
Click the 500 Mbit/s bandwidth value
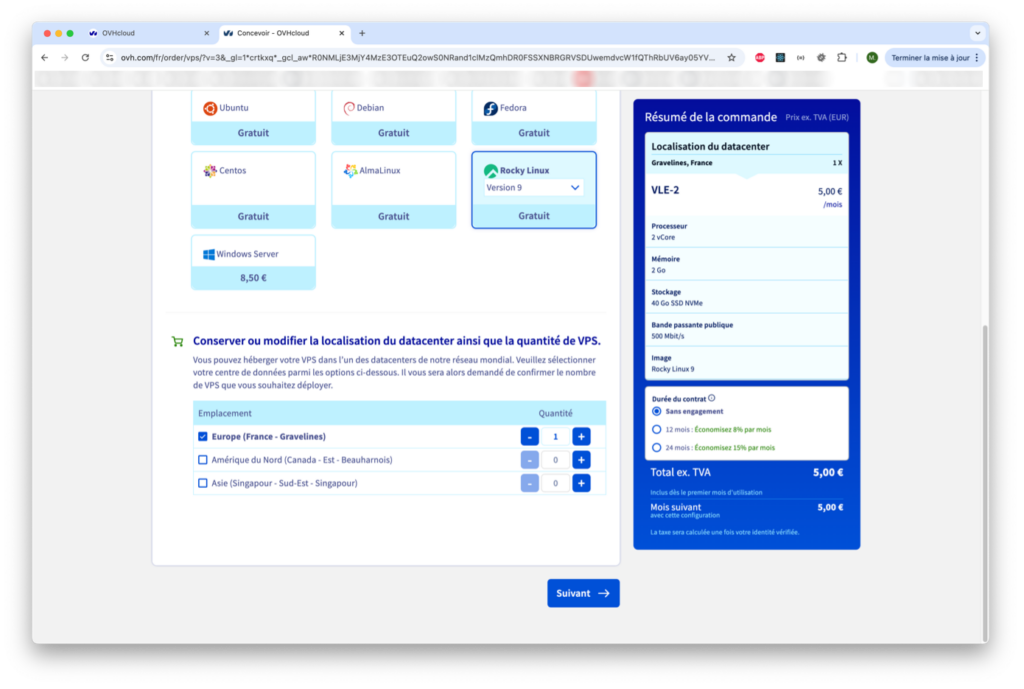point(667,336)
